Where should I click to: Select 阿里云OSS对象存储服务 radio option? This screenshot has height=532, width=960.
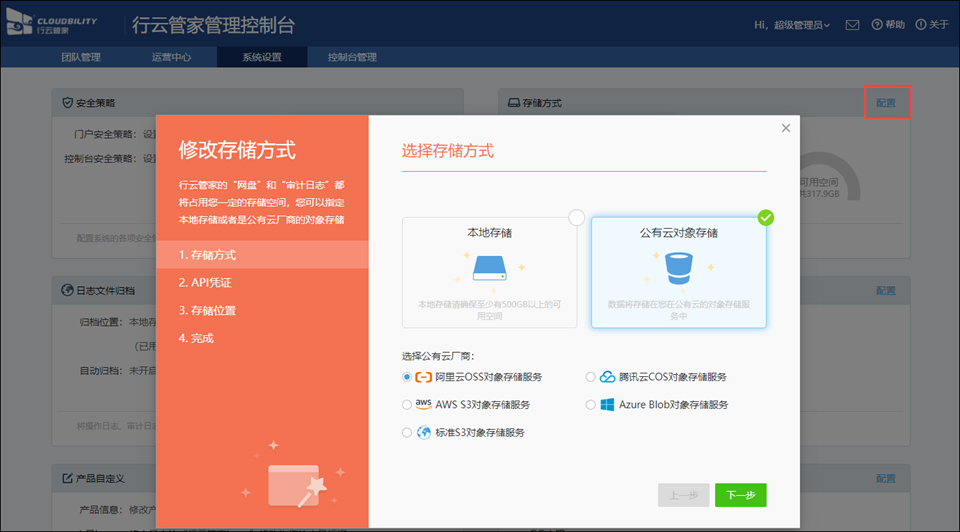[x=406, y=377]
